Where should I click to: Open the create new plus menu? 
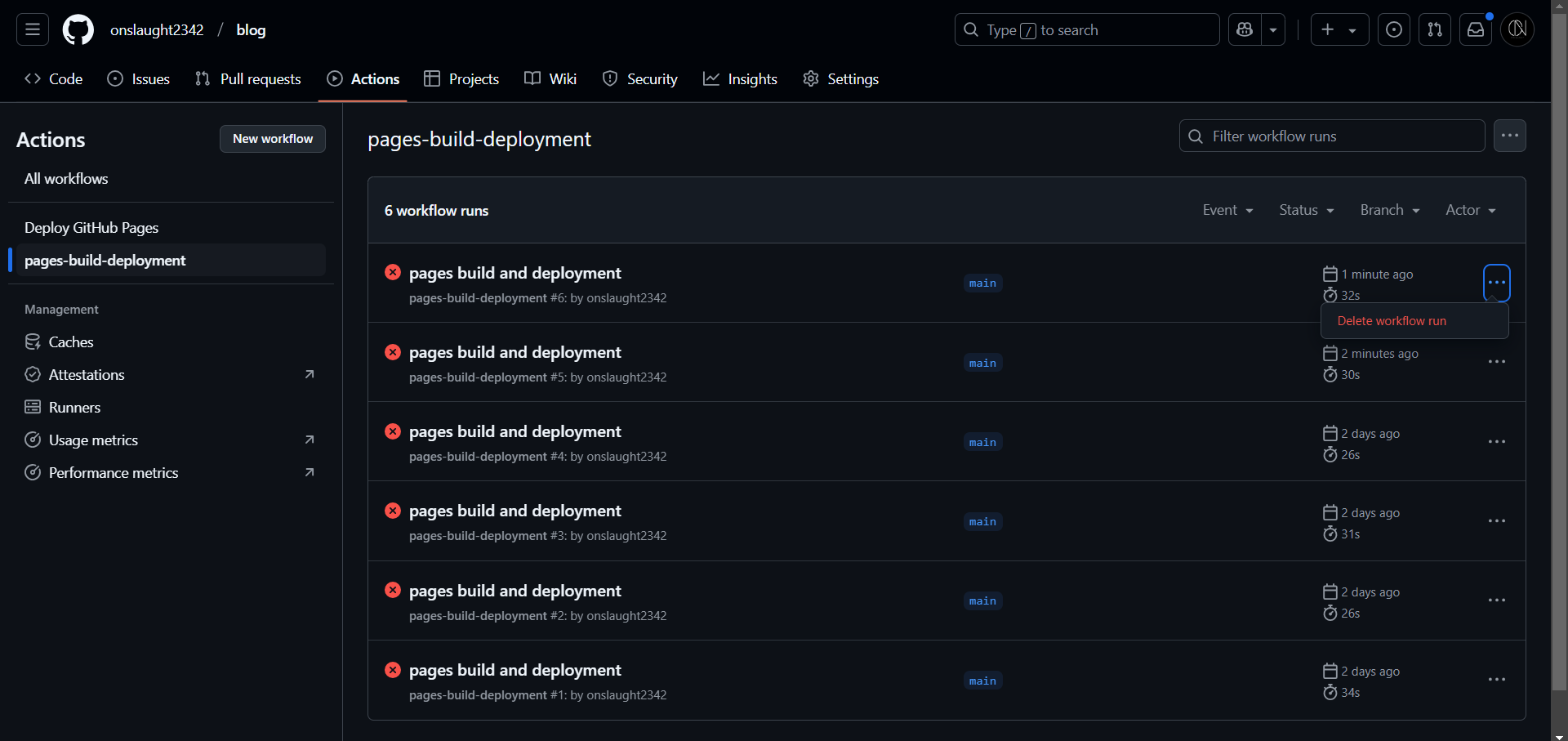click(x=1339, y=29)
